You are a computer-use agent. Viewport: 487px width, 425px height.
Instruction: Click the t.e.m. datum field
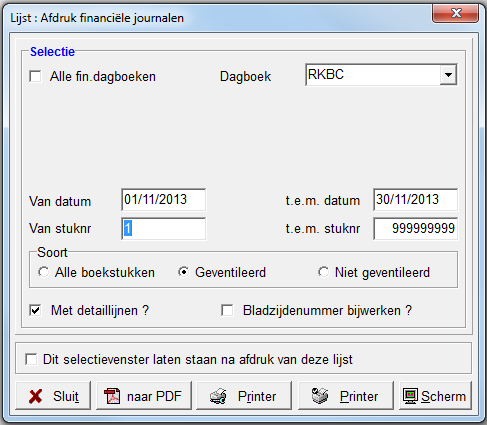(415, 200)
